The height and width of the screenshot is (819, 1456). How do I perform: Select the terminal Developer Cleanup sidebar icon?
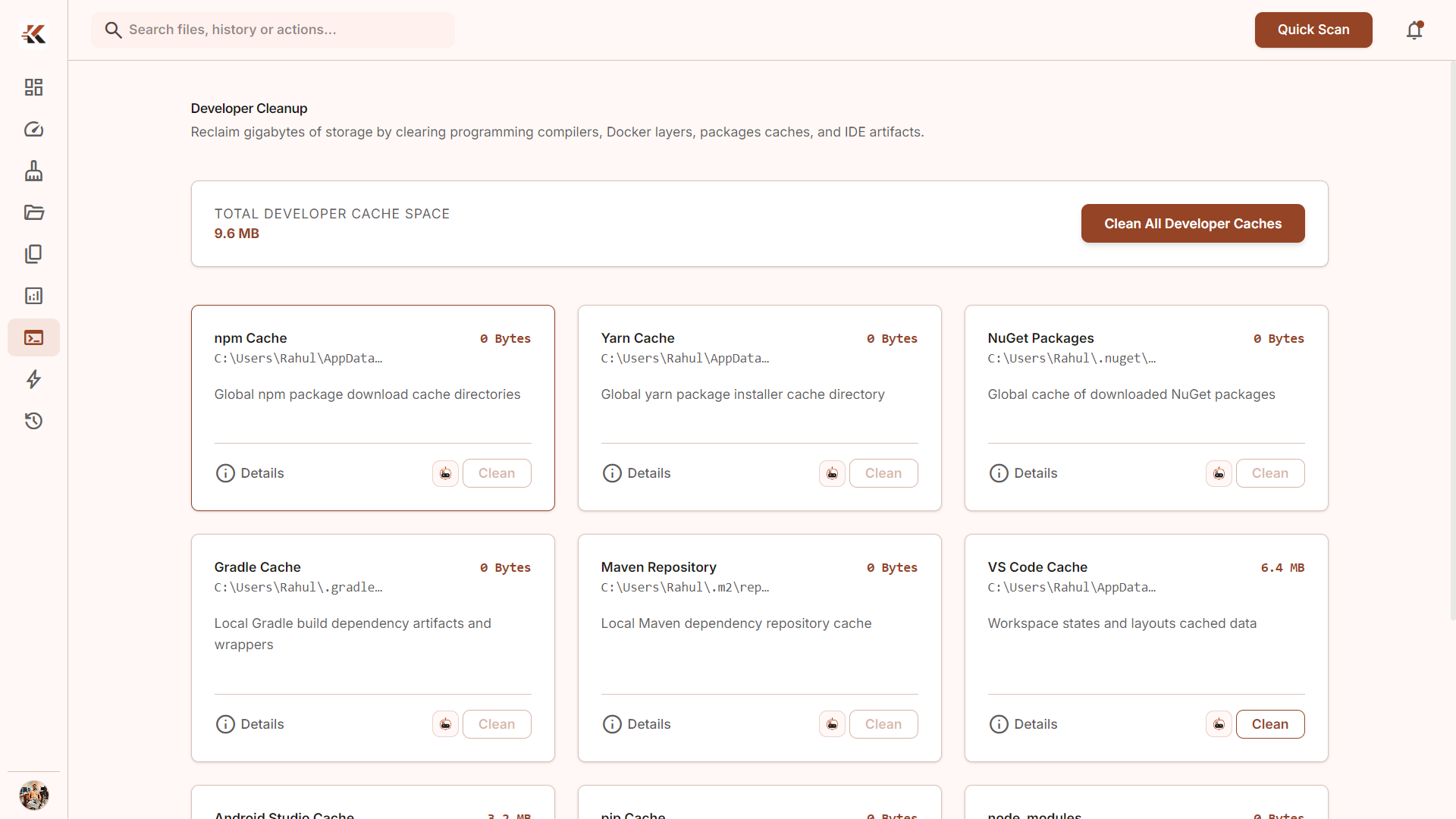[x=33, y=337]
